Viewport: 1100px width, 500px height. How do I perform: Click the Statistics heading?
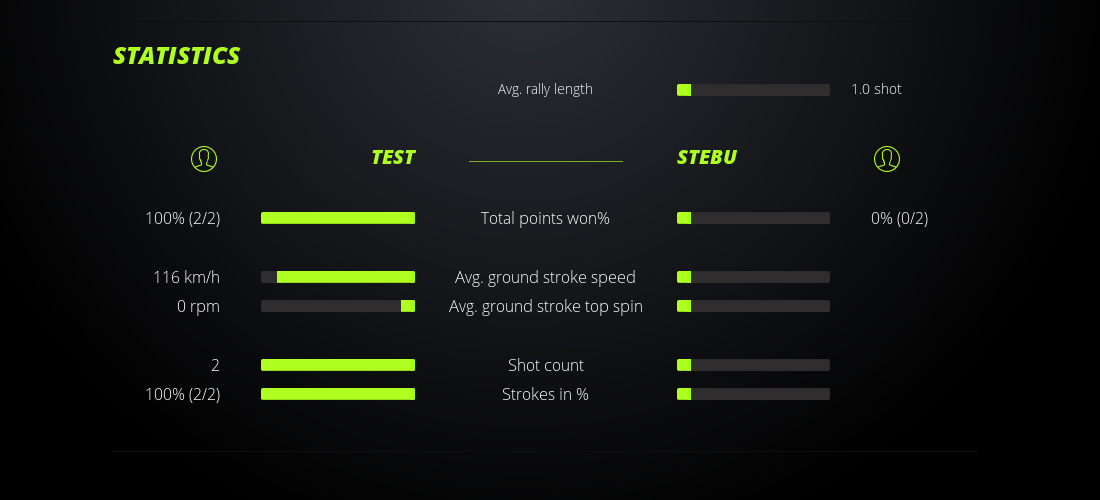(x=177, y=56)
